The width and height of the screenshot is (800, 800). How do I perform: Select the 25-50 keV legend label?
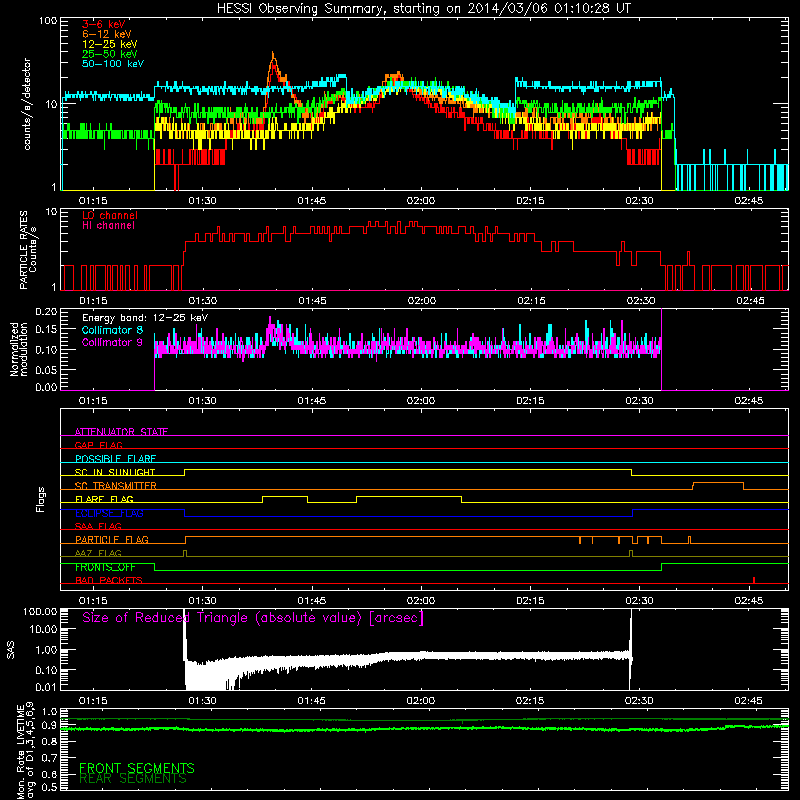[110, 54]
